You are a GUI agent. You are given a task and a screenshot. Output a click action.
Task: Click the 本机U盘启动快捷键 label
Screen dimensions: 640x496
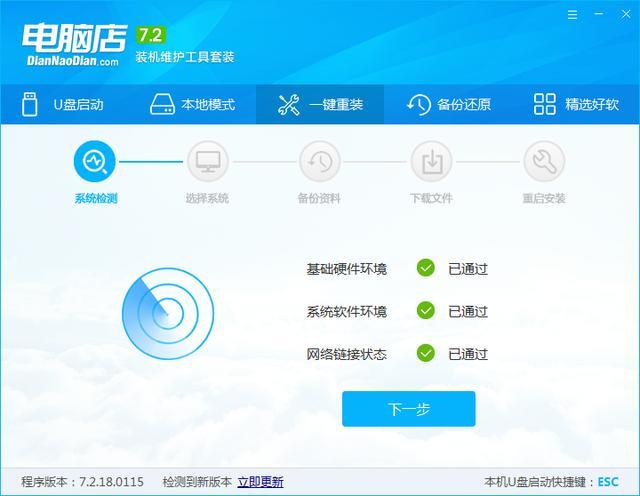coord(539,482)
